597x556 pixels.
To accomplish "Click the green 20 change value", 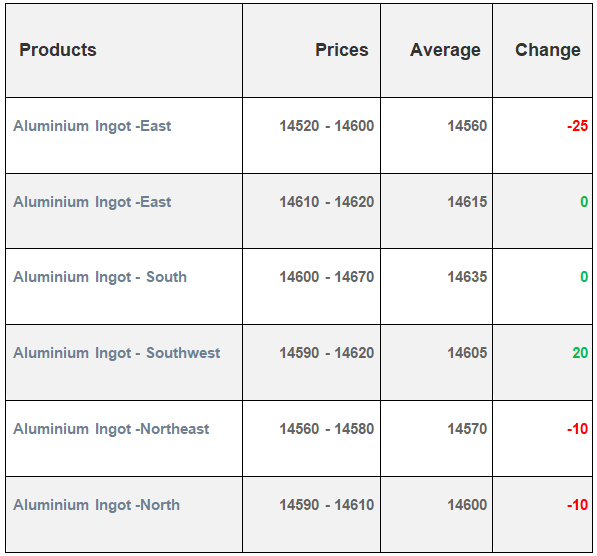I will point(580,353).
